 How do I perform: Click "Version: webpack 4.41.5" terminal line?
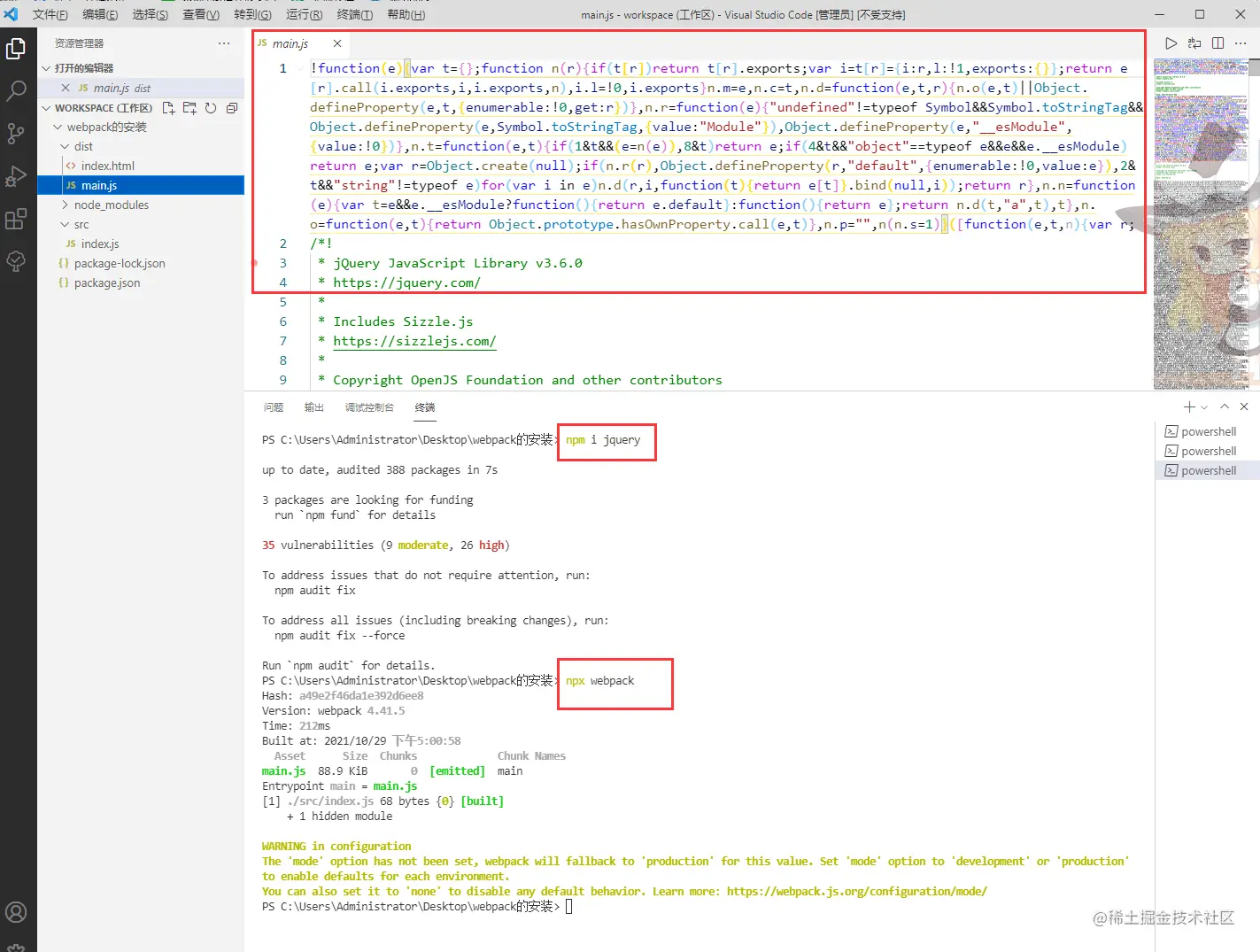tap(334, 711)
